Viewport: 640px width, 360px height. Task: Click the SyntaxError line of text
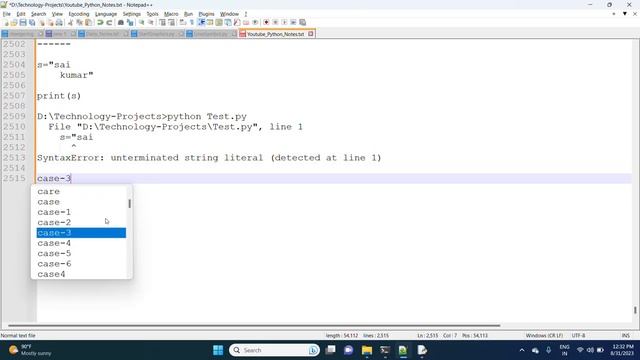click(209, 158)
